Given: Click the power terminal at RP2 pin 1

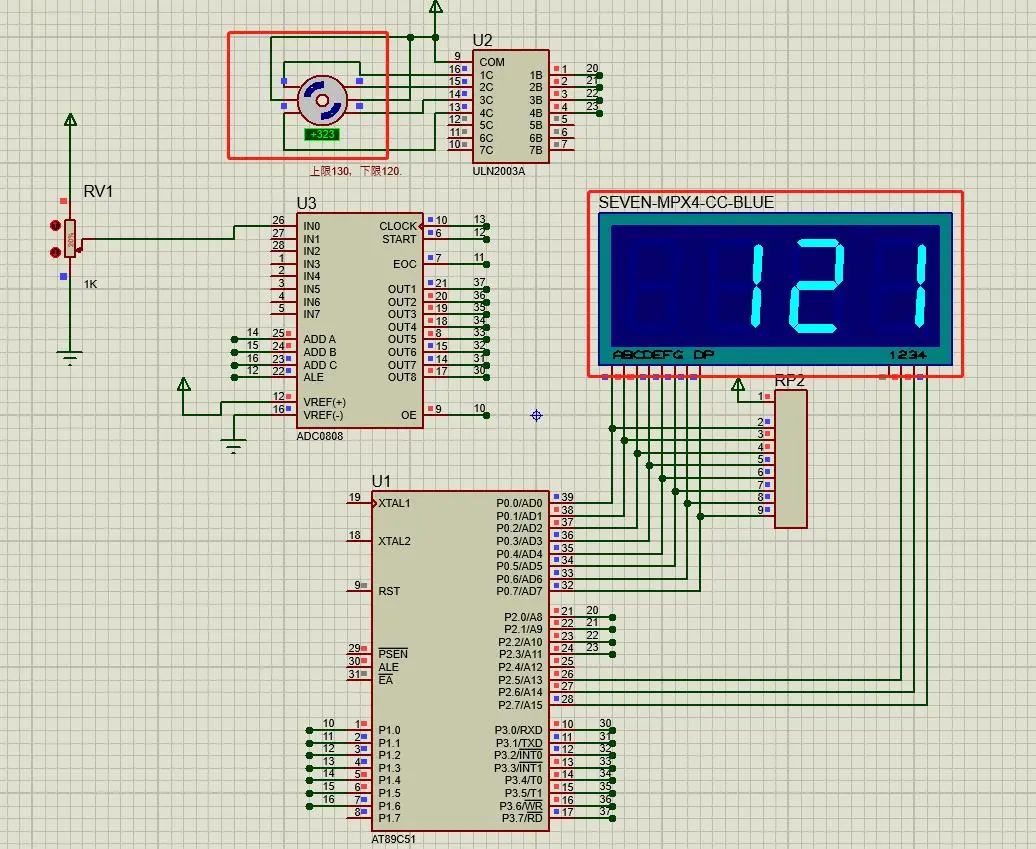Looking at the screenshot, I should pyautogui.click(x=739, y=386).
